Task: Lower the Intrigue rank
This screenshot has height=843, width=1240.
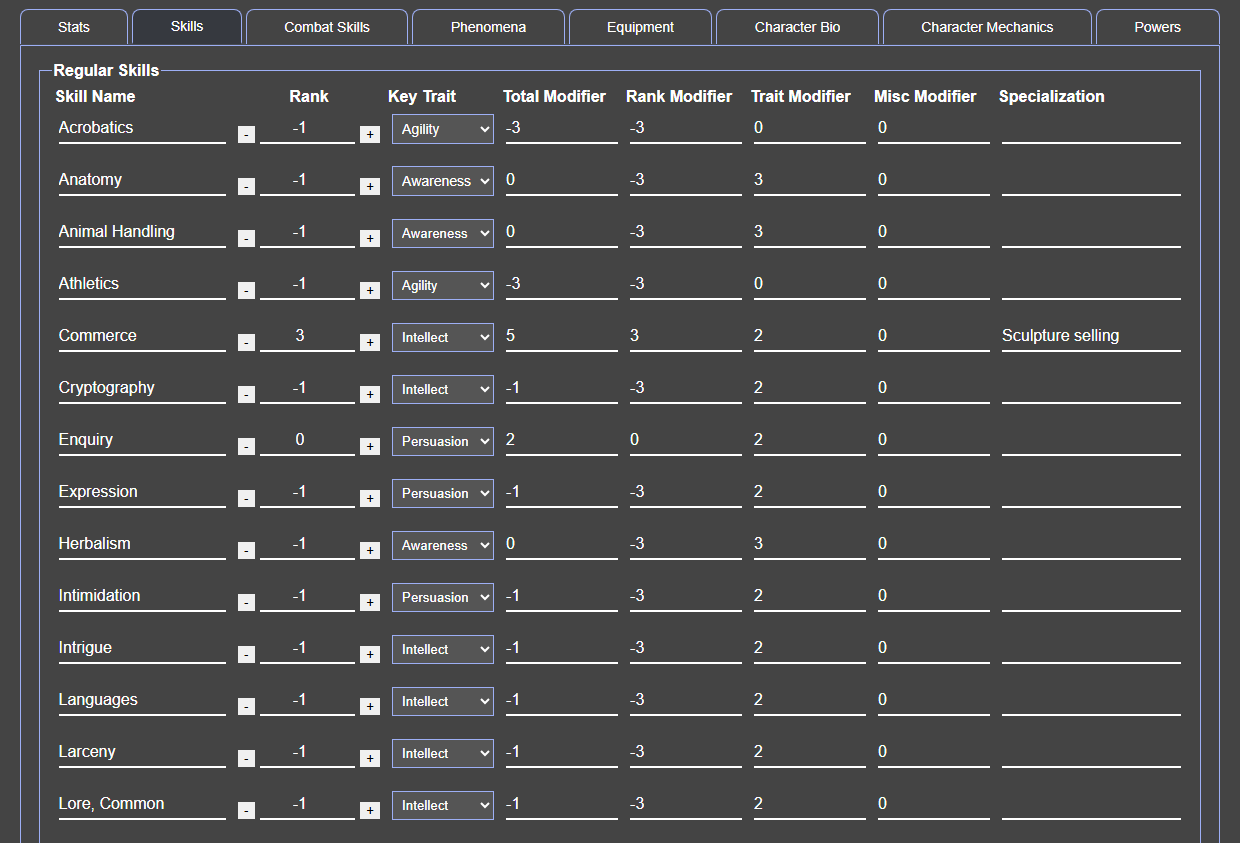Action: [246, 654]
